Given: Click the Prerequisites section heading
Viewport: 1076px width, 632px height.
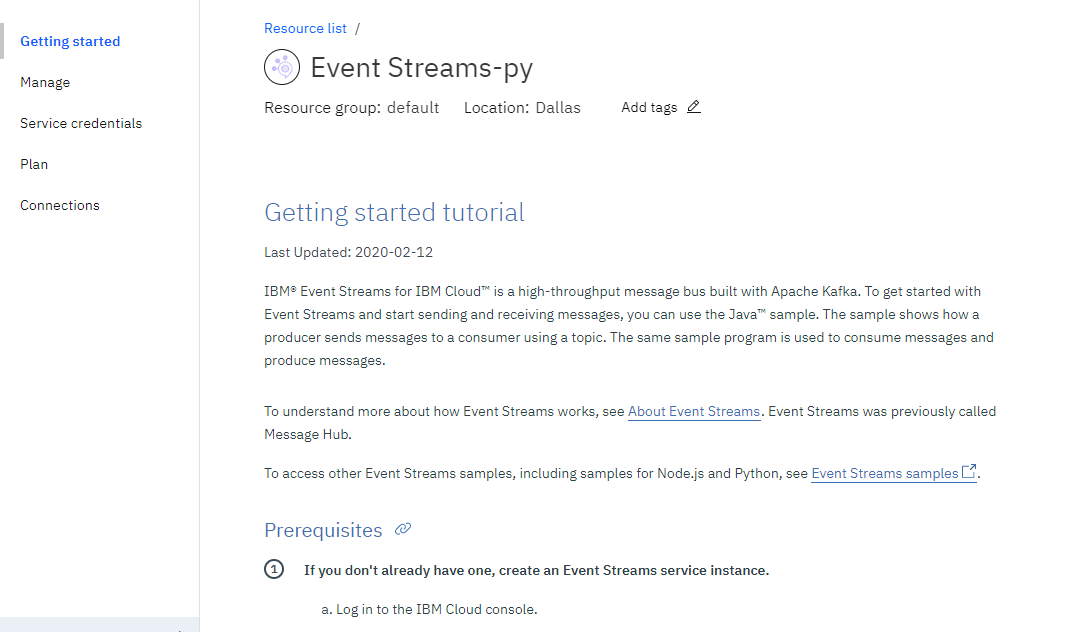Looking at the screenshot, I should 322,530.
